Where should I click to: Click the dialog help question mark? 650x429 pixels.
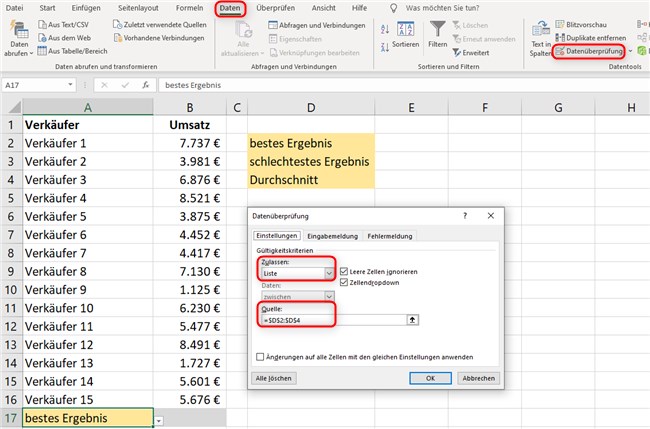tap(465, 216)
